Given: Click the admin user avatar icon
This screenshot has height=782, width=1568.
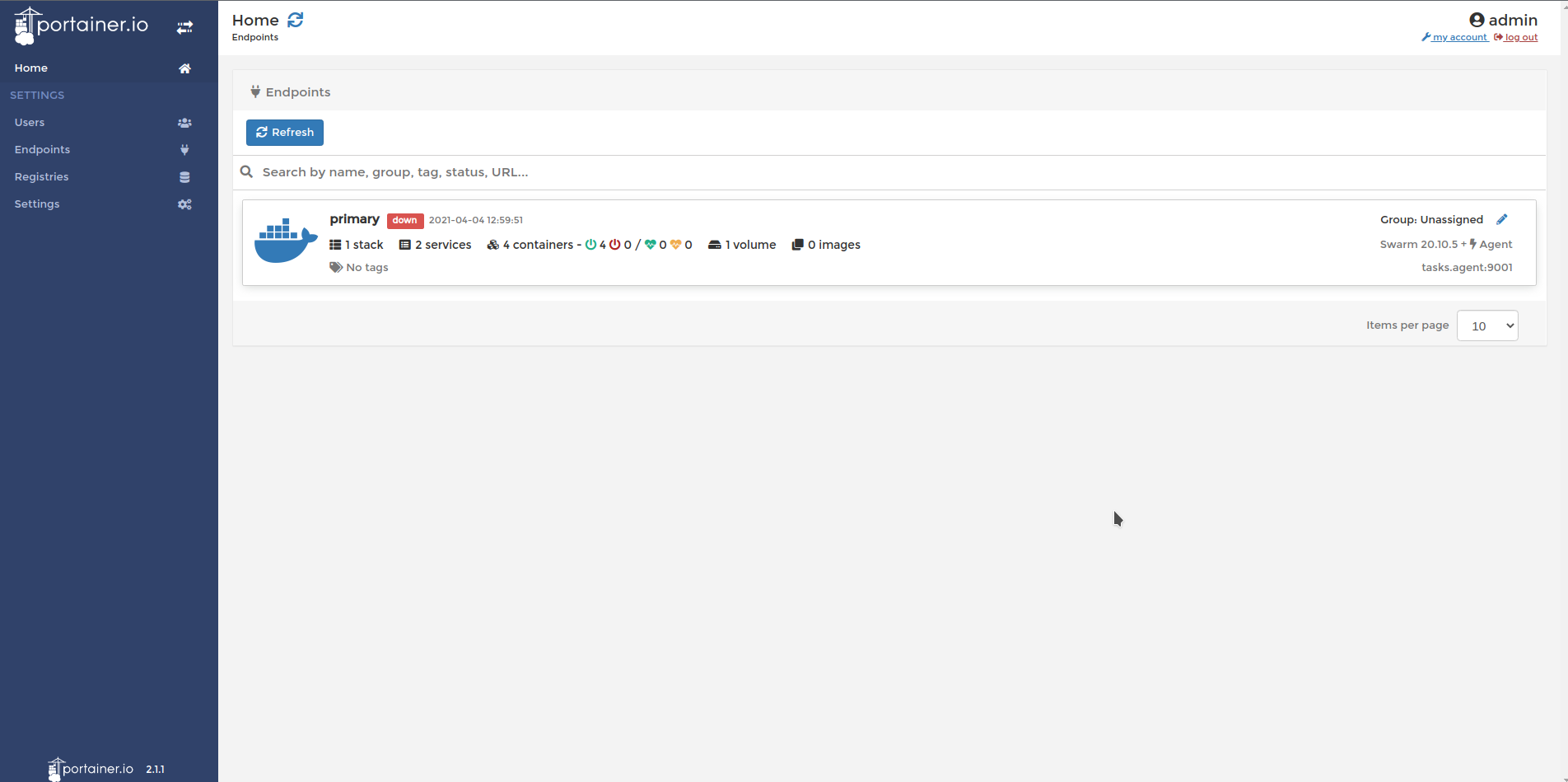Looking at the screenshot, I should click(1477, 19).
